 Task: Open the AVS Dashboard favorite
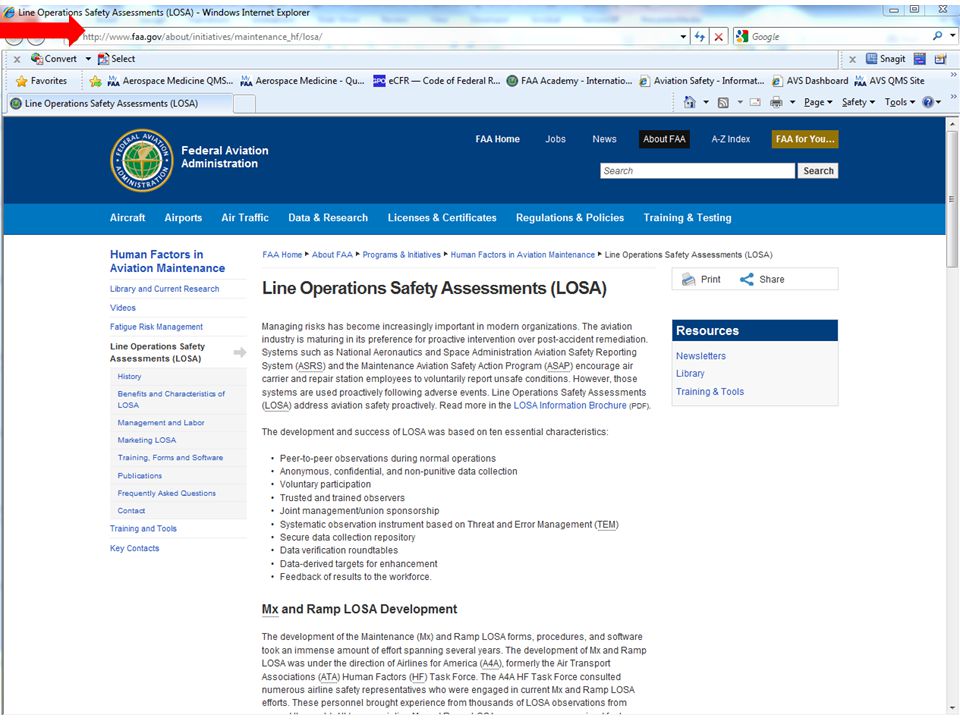coord(810,81)
